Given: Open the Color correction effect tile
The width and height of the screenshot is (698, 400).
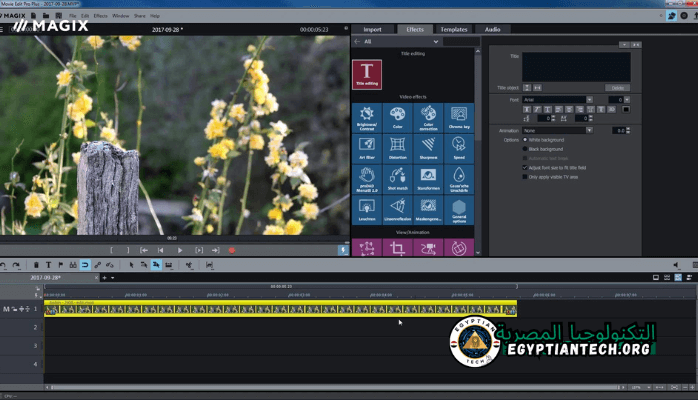Looking at the screenshot, I should [428, 118].
